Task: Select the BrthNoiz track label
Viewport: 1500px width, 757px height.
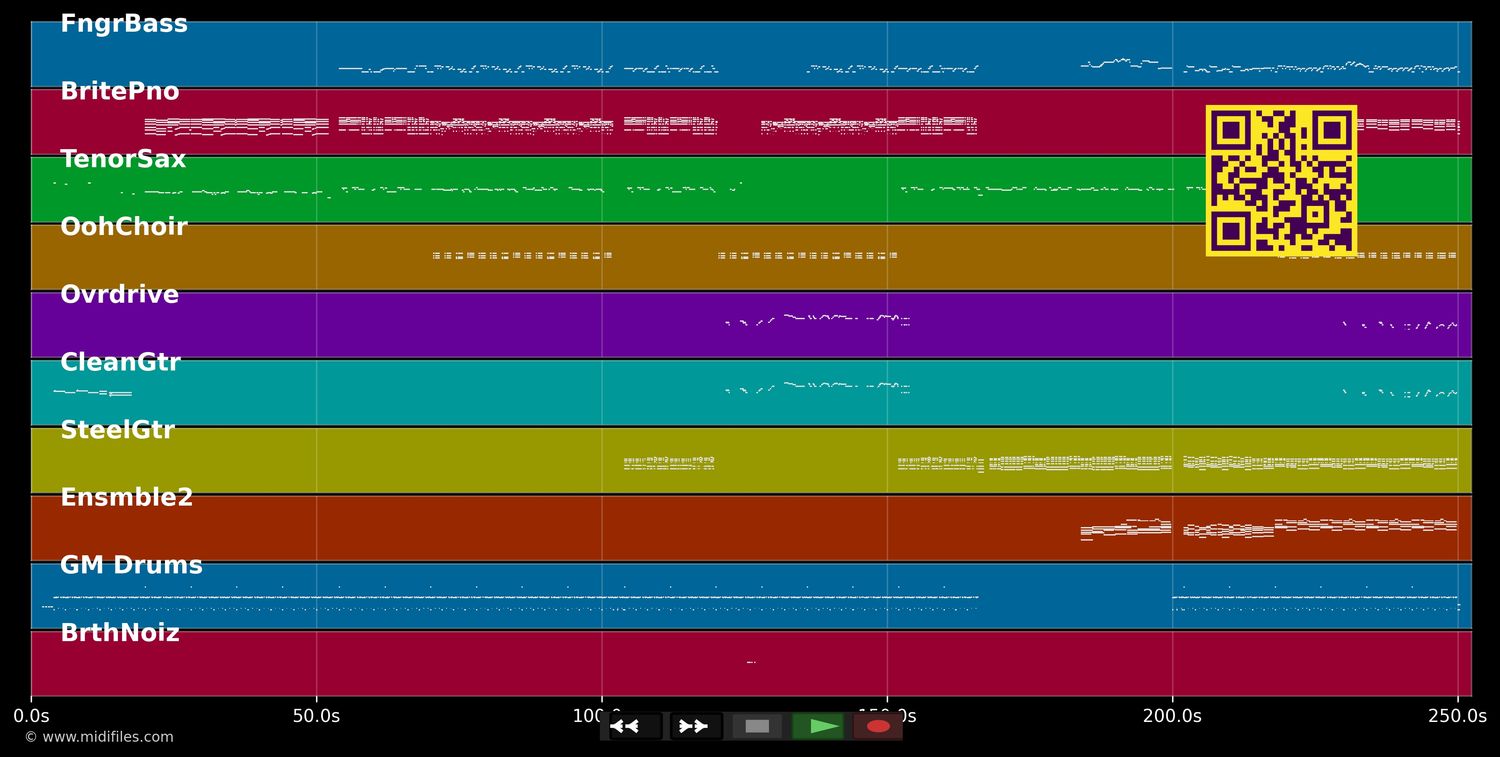Action: (121, 633)
